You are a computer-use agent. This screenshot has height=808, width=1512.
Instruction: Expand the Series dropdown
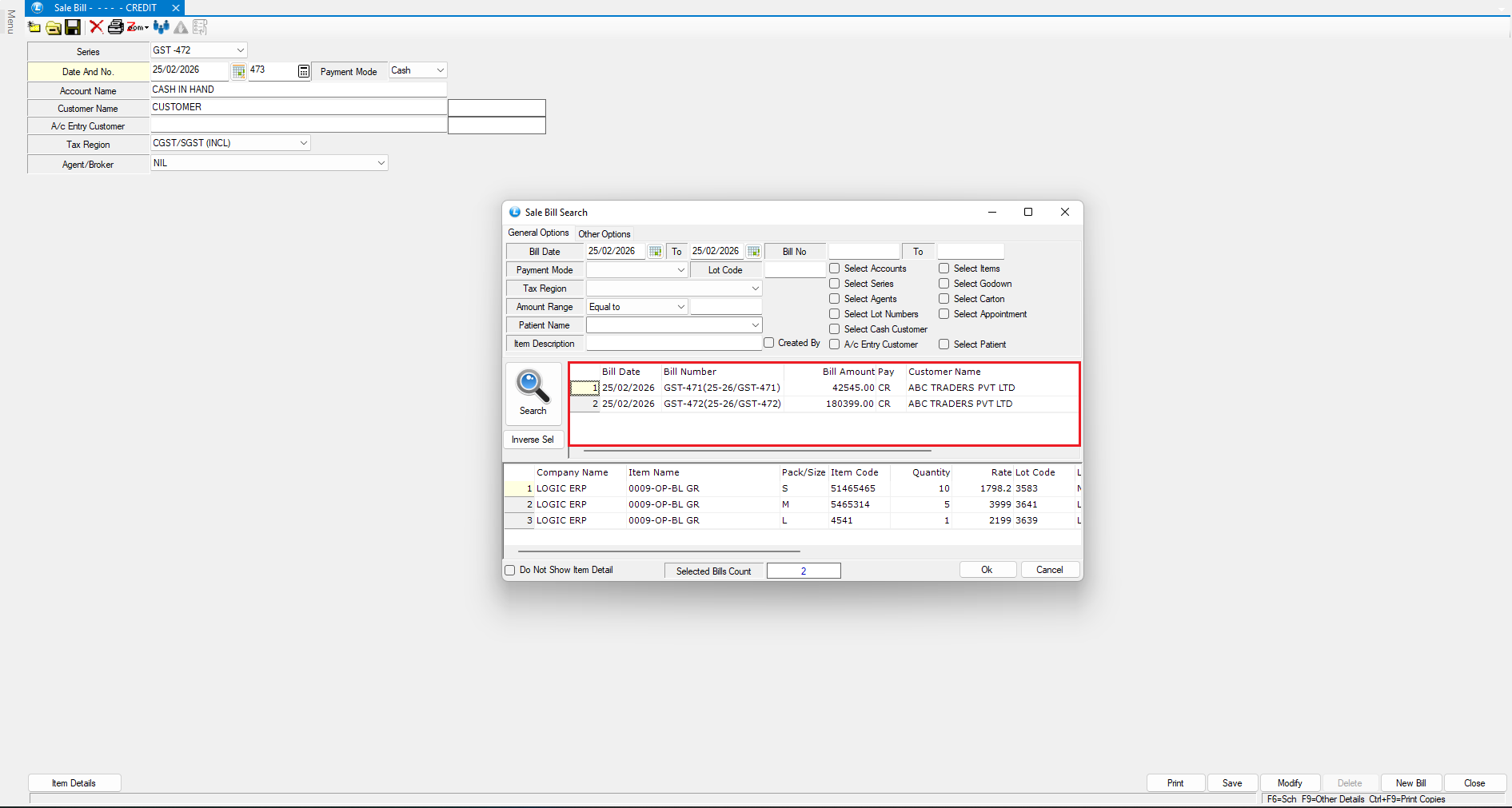pyautogui.click(x=240, y=50)
